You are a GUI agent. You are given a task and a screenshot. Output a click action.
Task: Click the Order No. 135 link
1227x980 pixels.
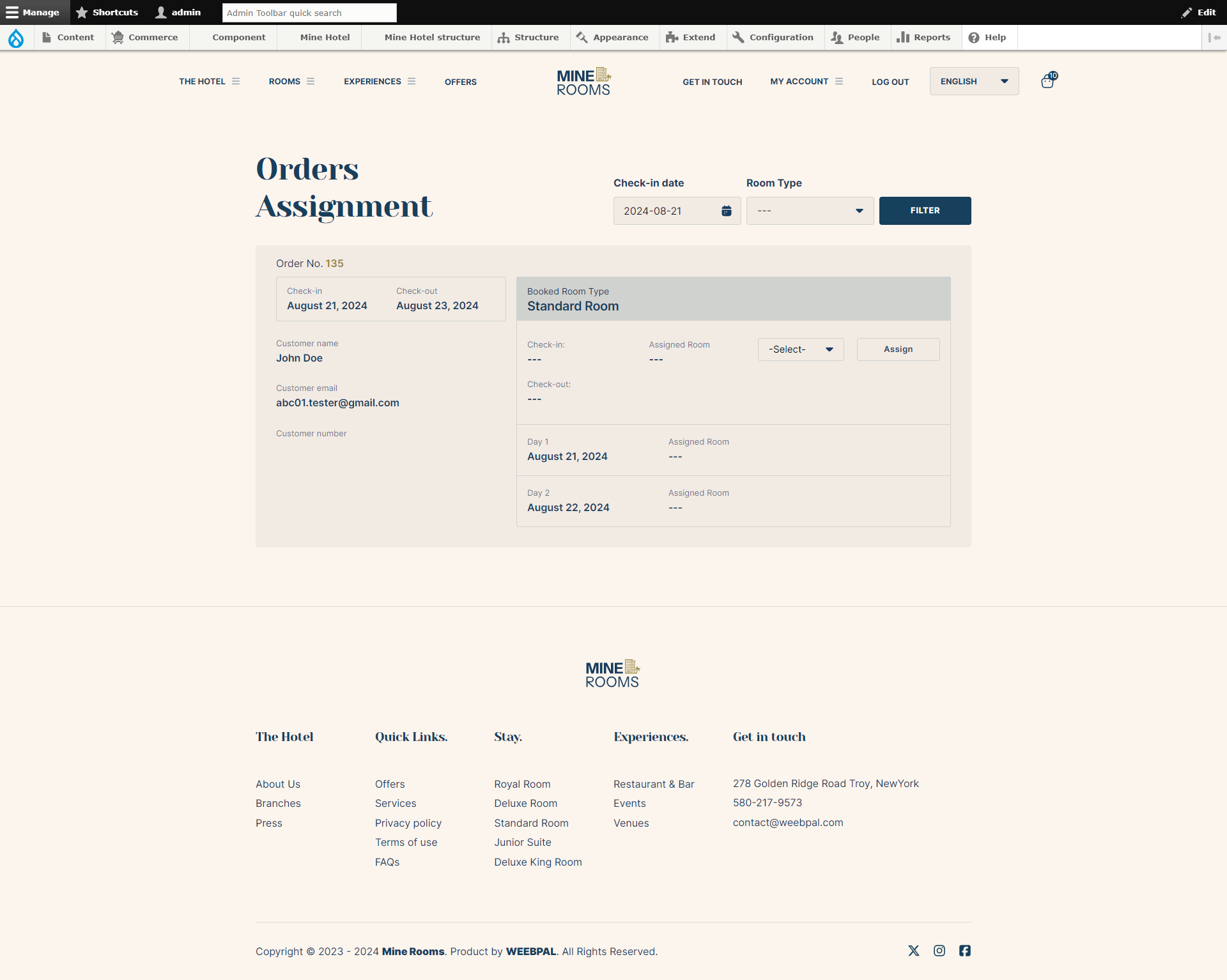point(335,263)
